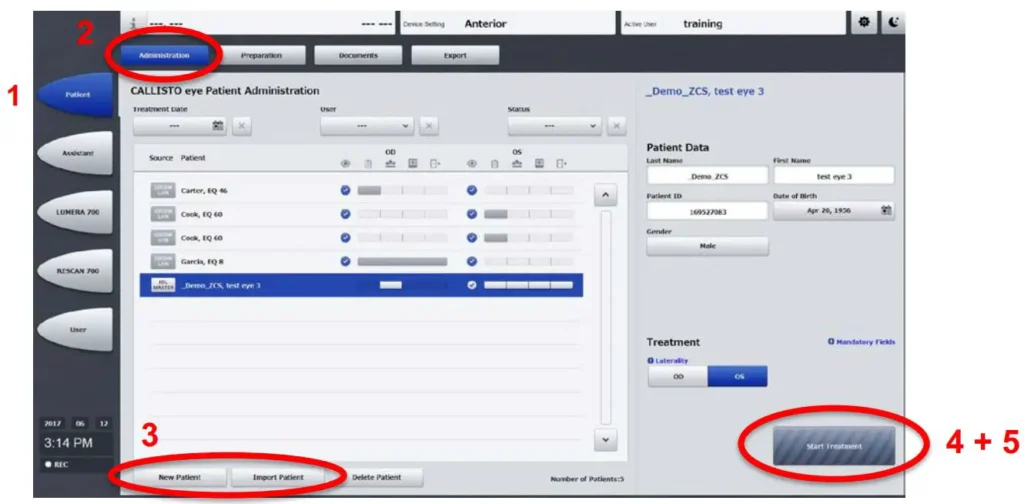Click the Delete Patient button
Viewport: 1024px width, 504px height.
(x=377, y=477)
